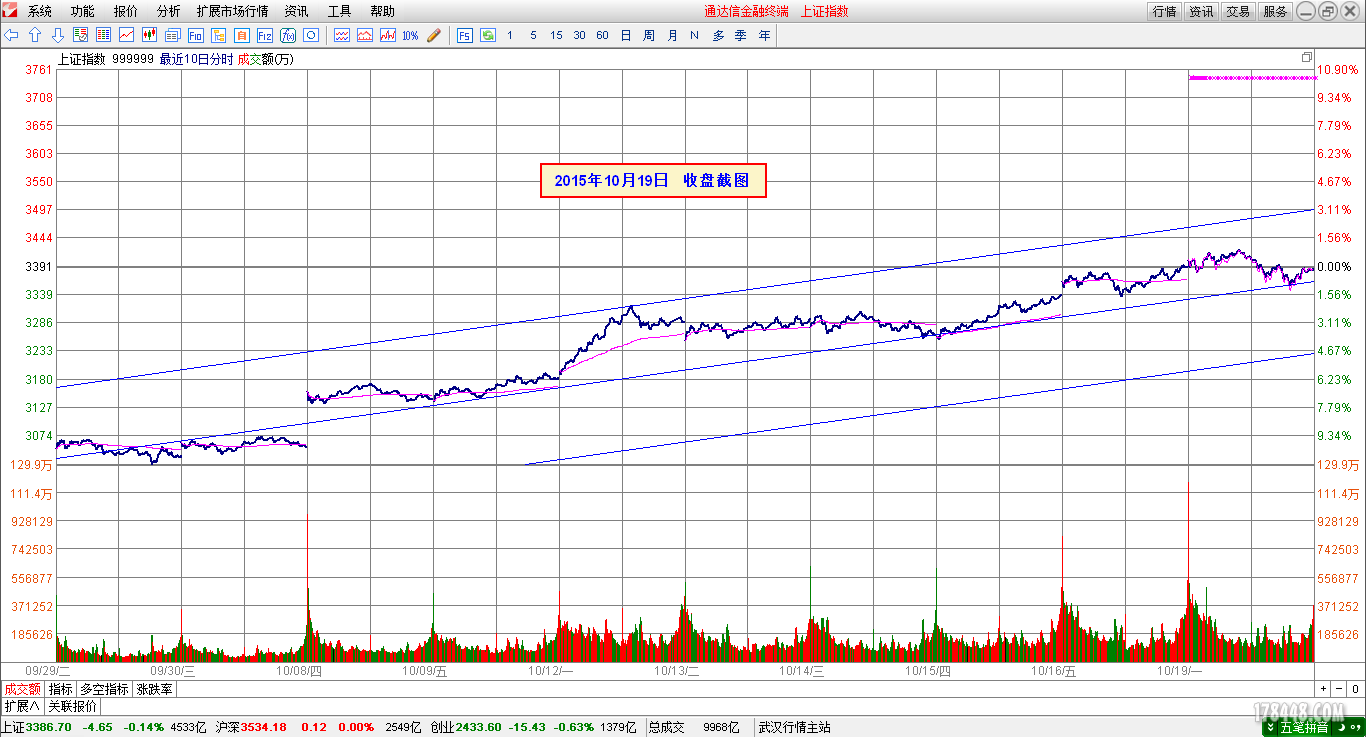This screenshot has width=1366, height=737.
Task: Click the multi-window list icon
Action: click(x=173, y=35)
